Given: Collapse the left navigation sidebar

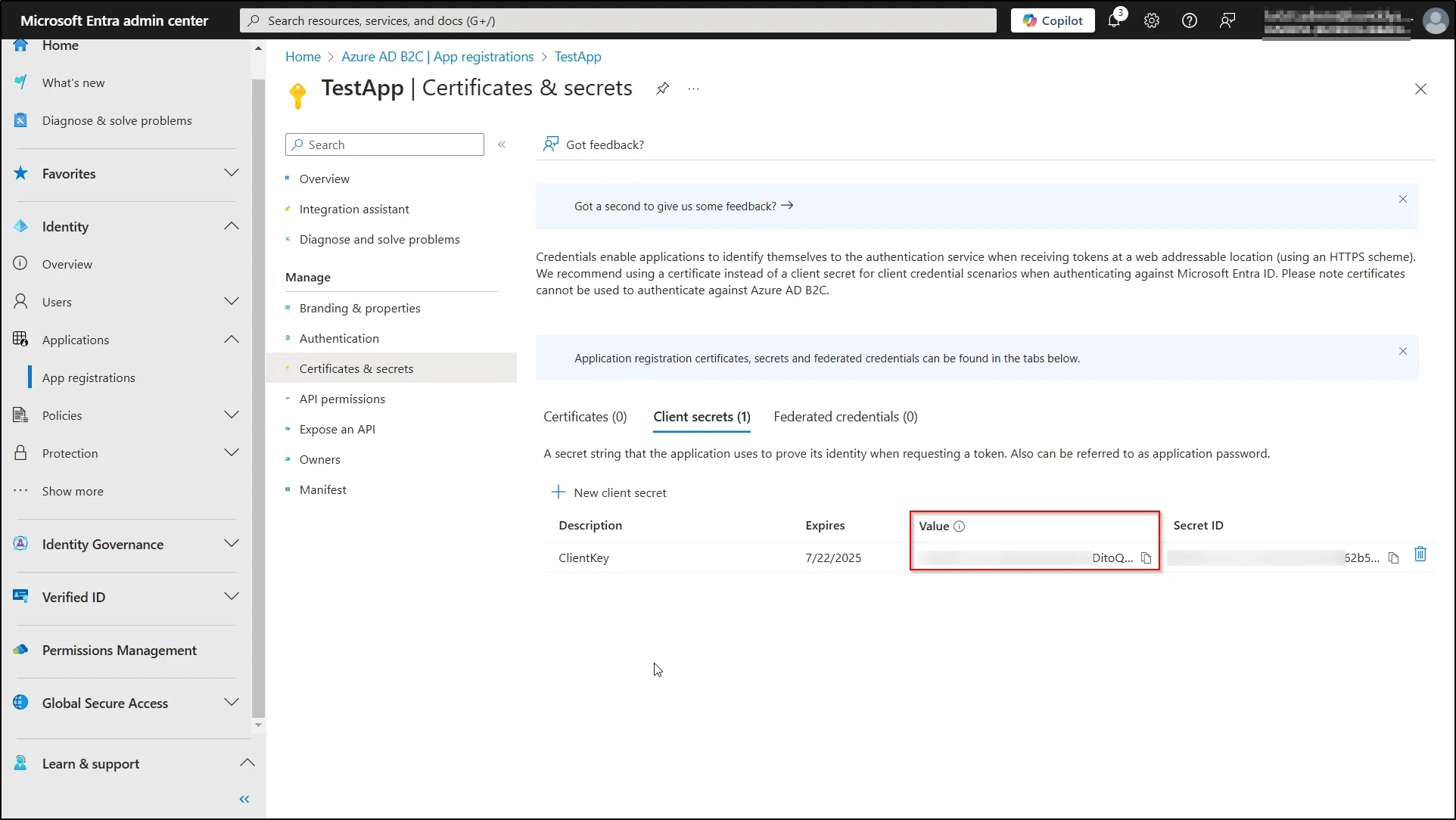Looking at the screenshot, I should click(244, 800).
